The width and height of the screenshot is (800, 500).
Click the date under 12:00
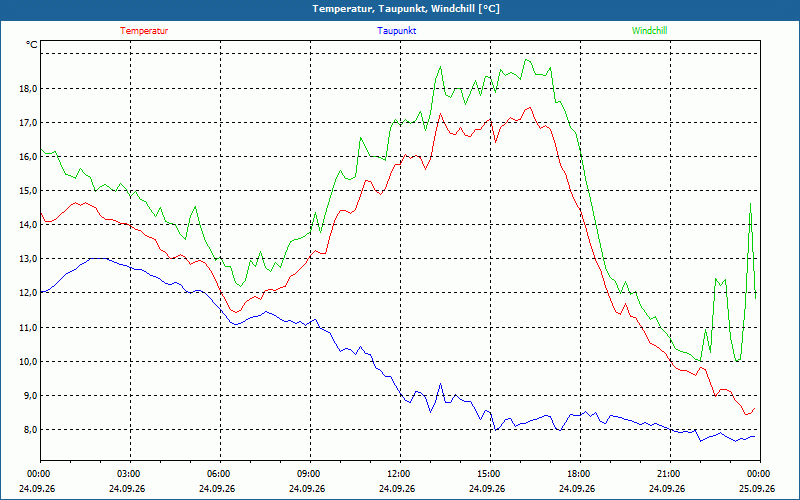coord(397,489)
